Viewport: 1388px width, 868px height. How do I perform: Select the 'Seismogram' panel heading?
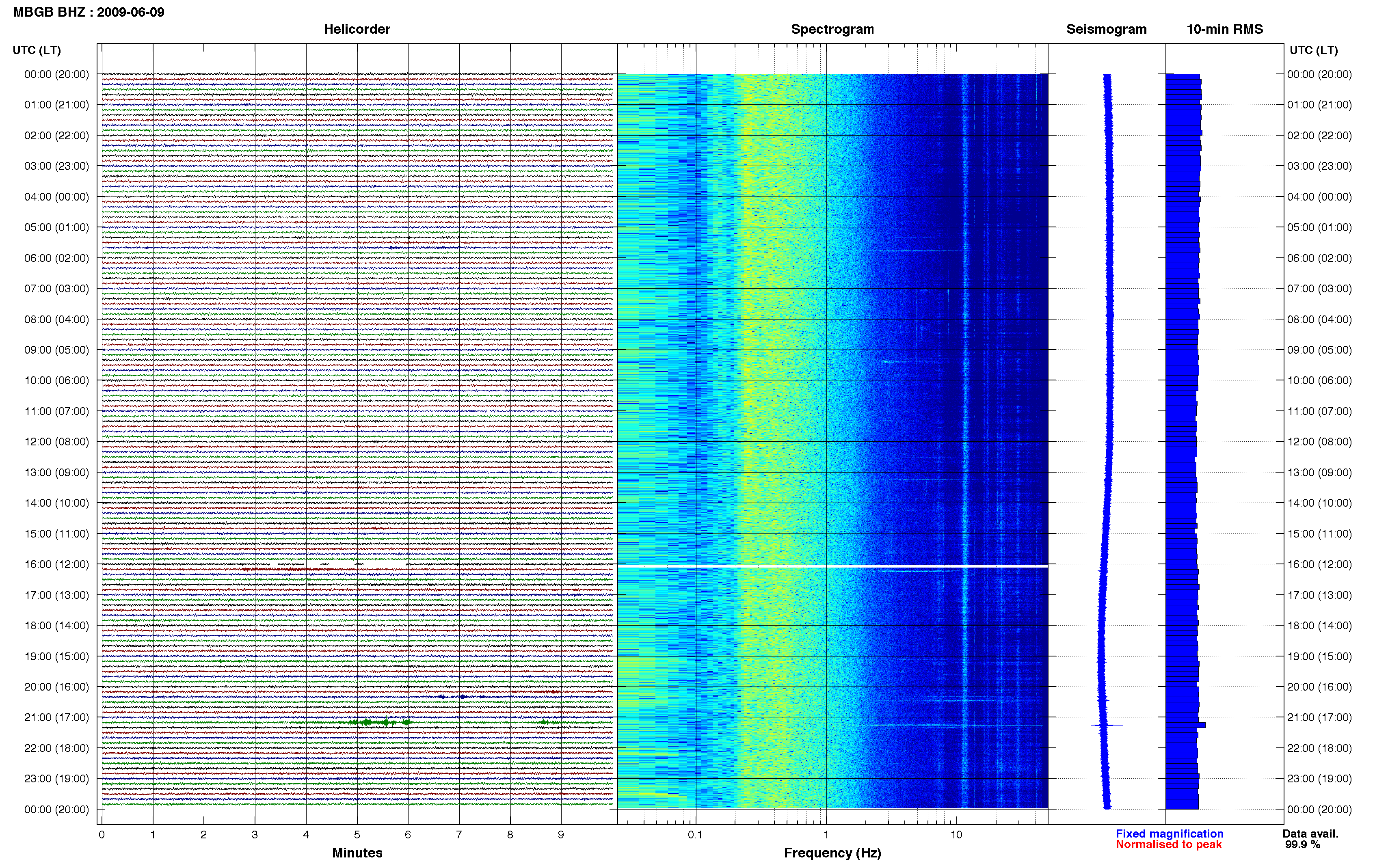(1106, 29)
